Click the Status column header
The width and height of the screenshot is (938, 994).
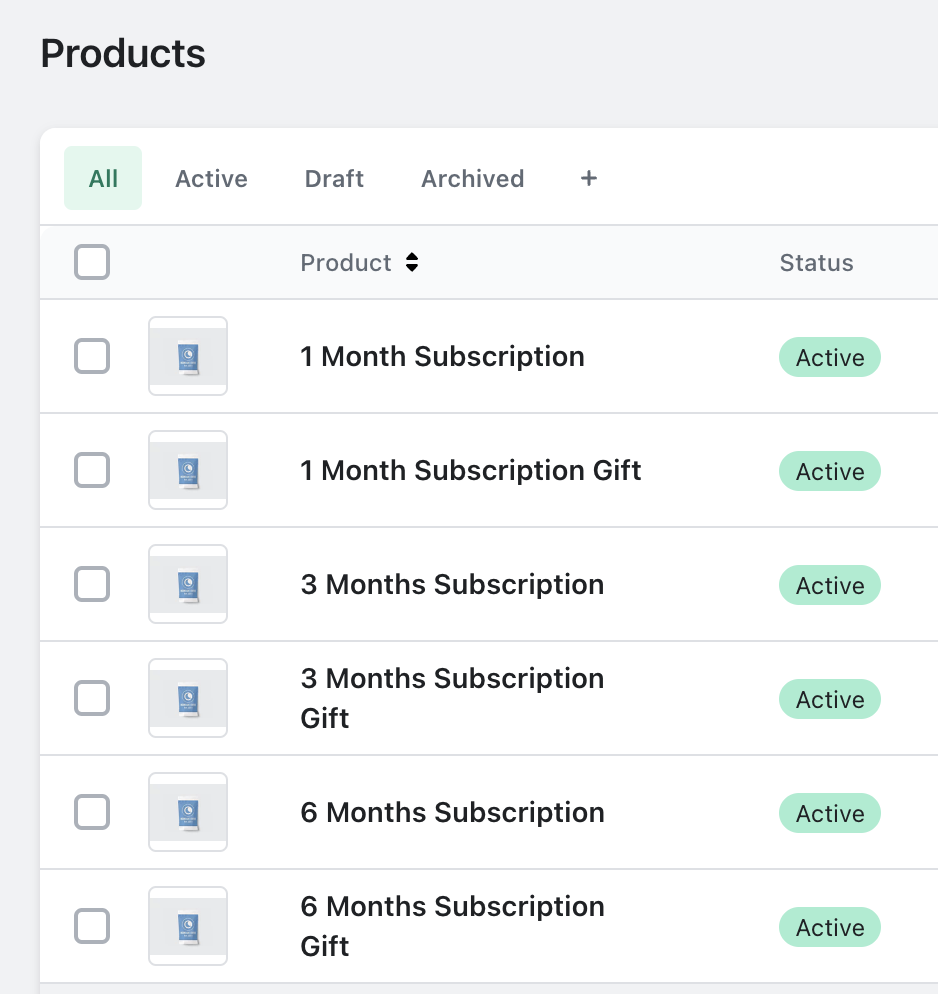[816, 263]
